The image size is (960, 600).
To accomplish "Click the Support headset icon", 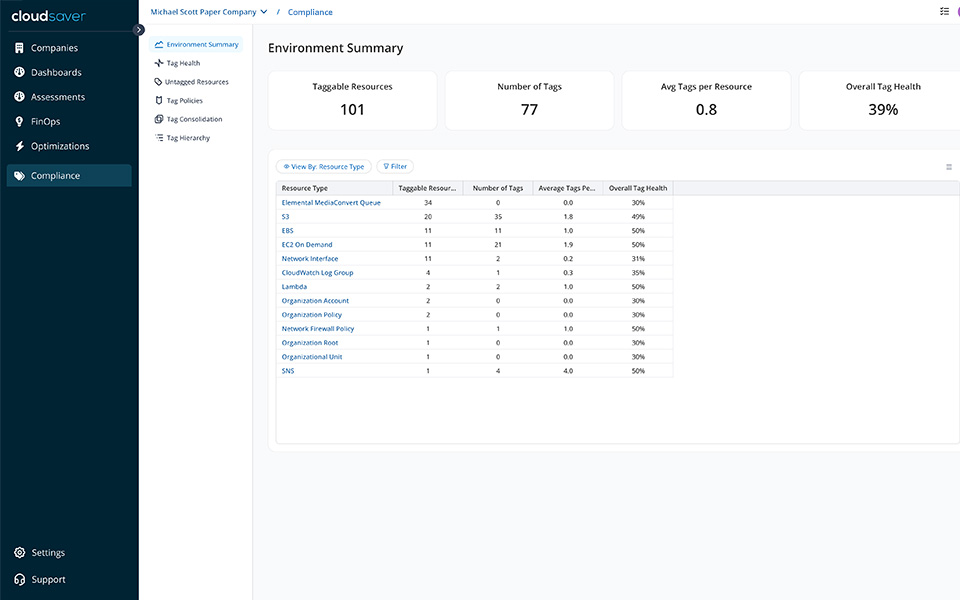I will (x=20, y=579).
